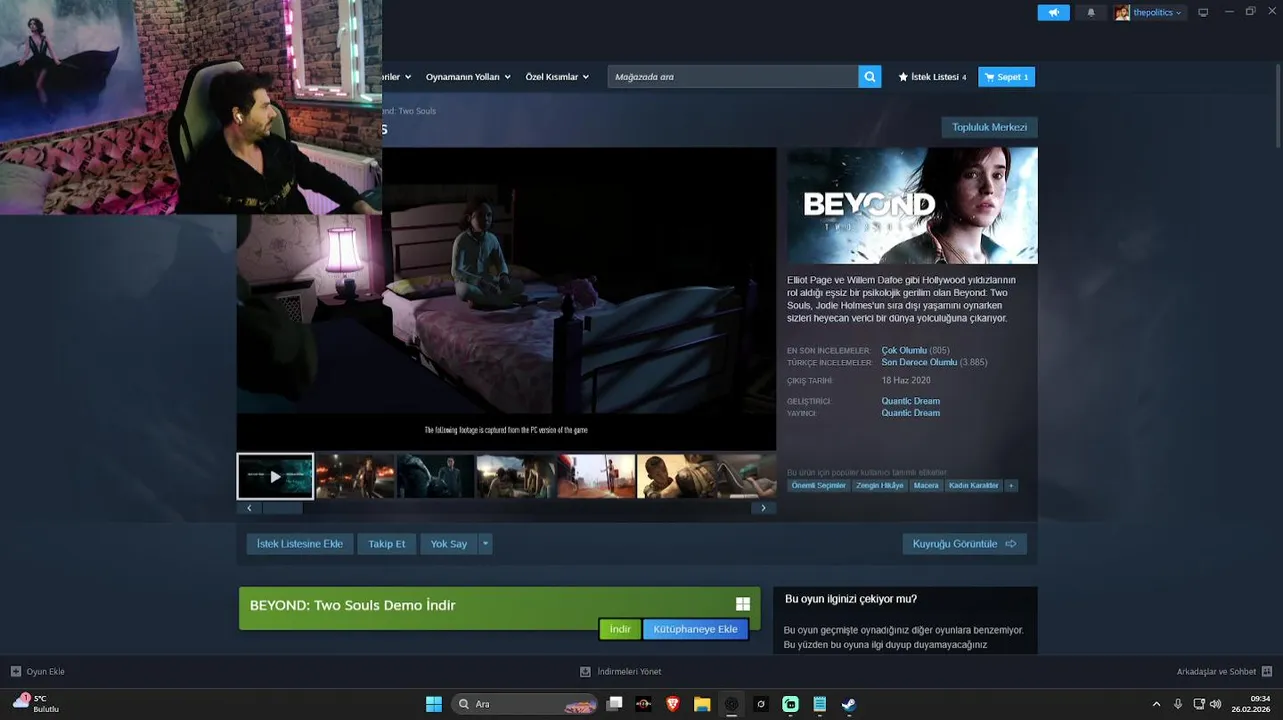Expand the Oynamanın Yolları menu
1283x720 pixels.
468,77
